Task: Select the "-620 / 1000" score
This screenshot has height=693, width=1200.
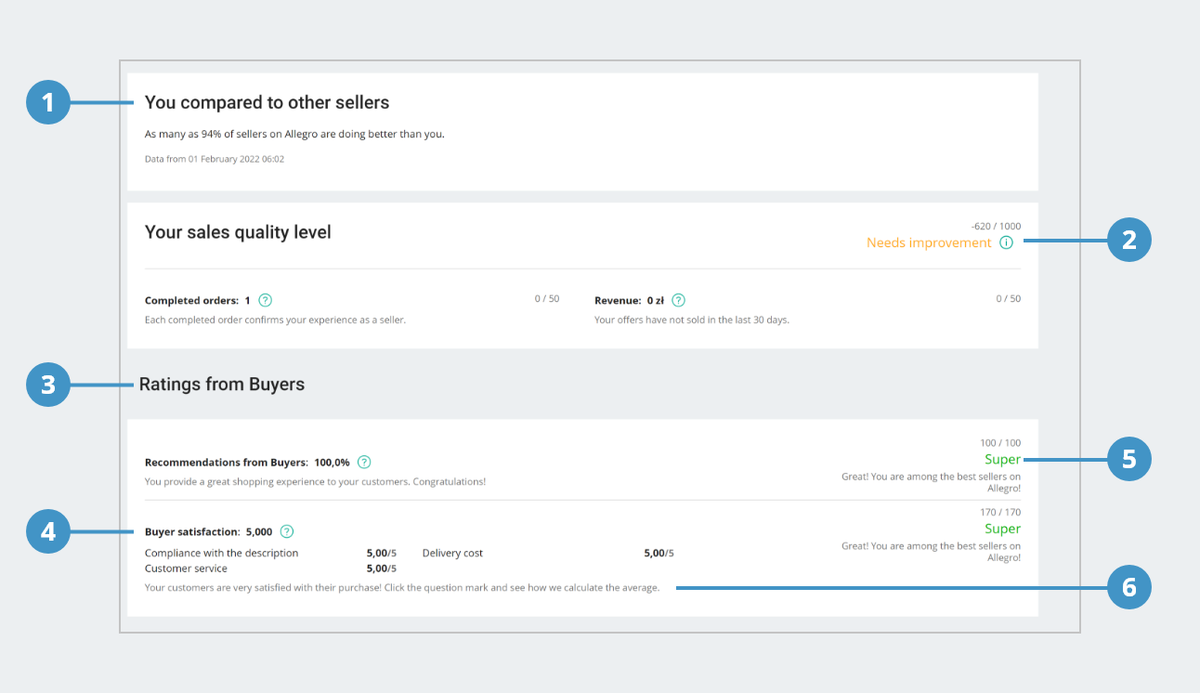Action: coord(995,227)
